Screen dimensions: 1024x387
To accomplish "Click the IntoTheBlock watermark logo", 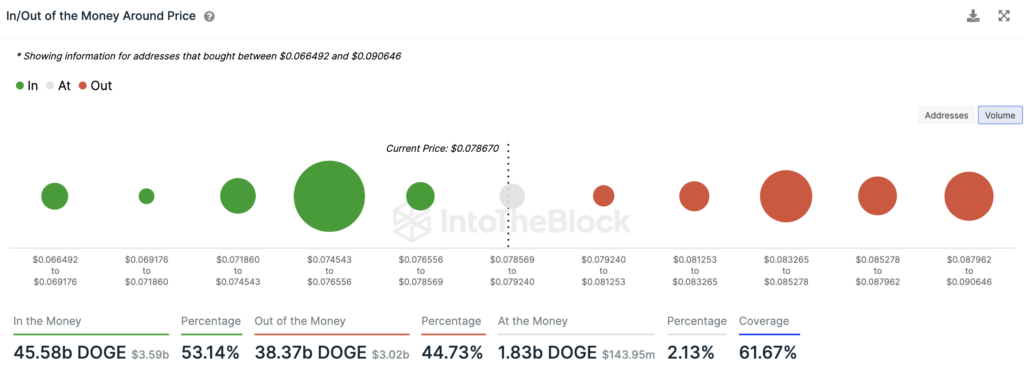I will coord(512,220).
